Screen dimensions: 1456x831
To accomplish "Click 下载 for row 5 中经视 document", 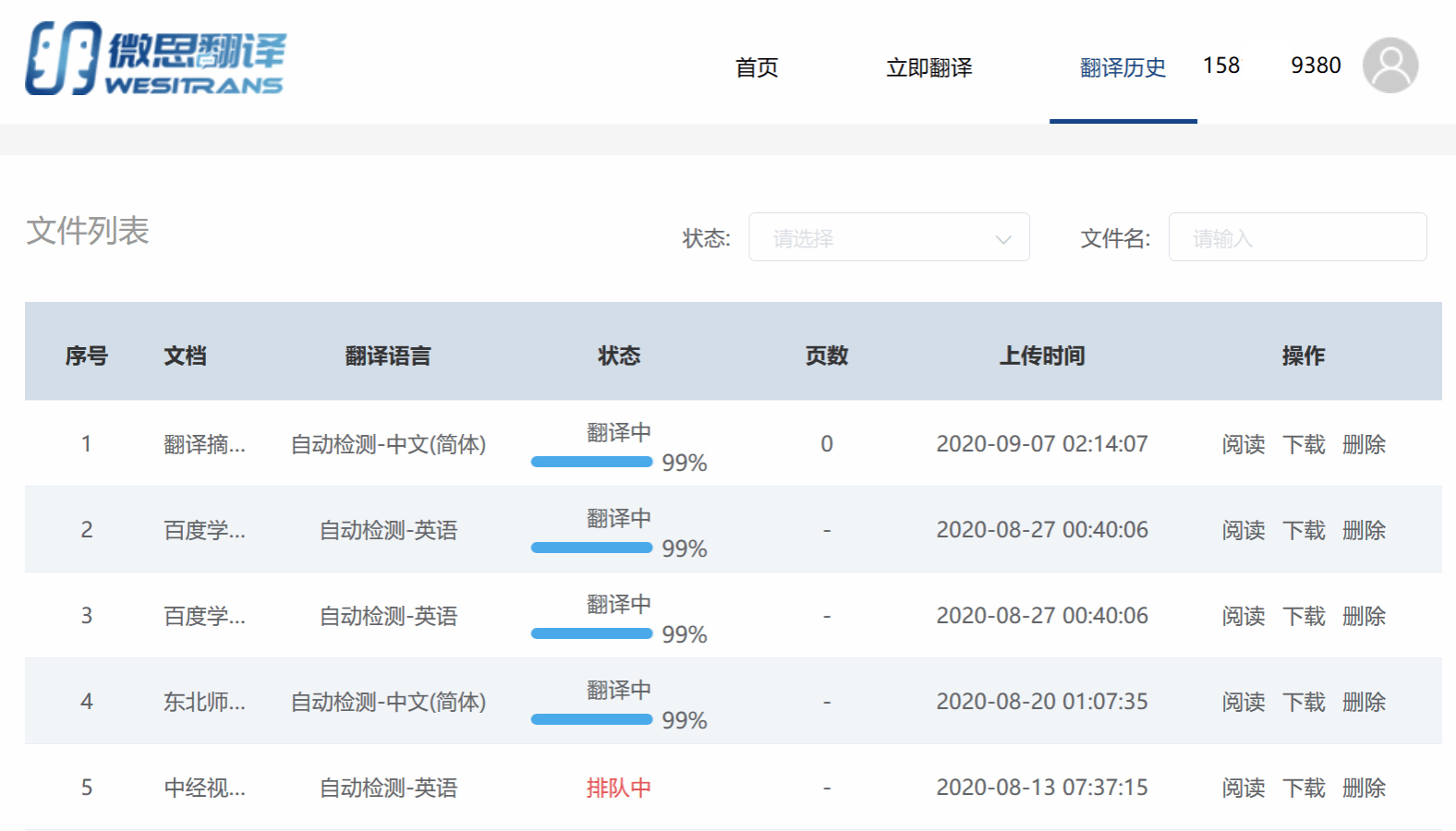I will 1304,788.
